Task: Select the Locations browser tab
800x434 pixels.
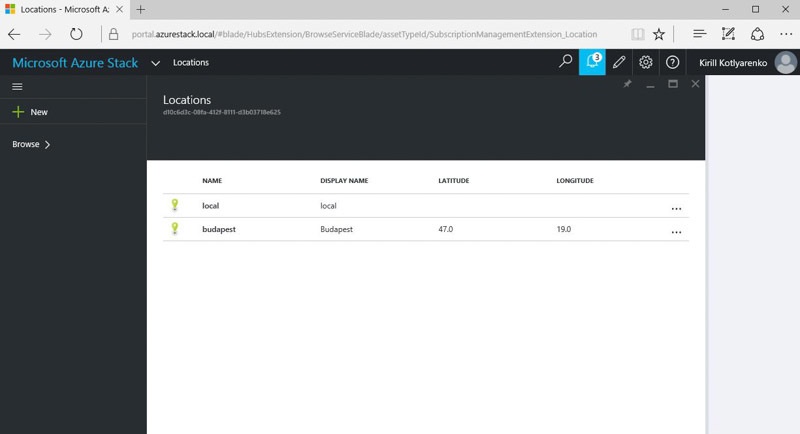Action: [63, 9]
